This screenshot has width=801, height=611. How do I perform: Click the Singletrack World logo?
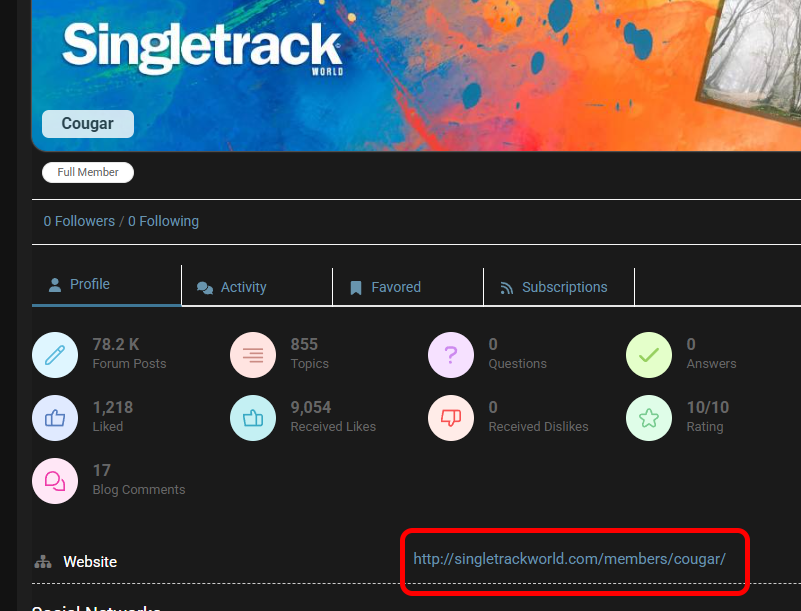pyautogui.click(x=203, y=48)
